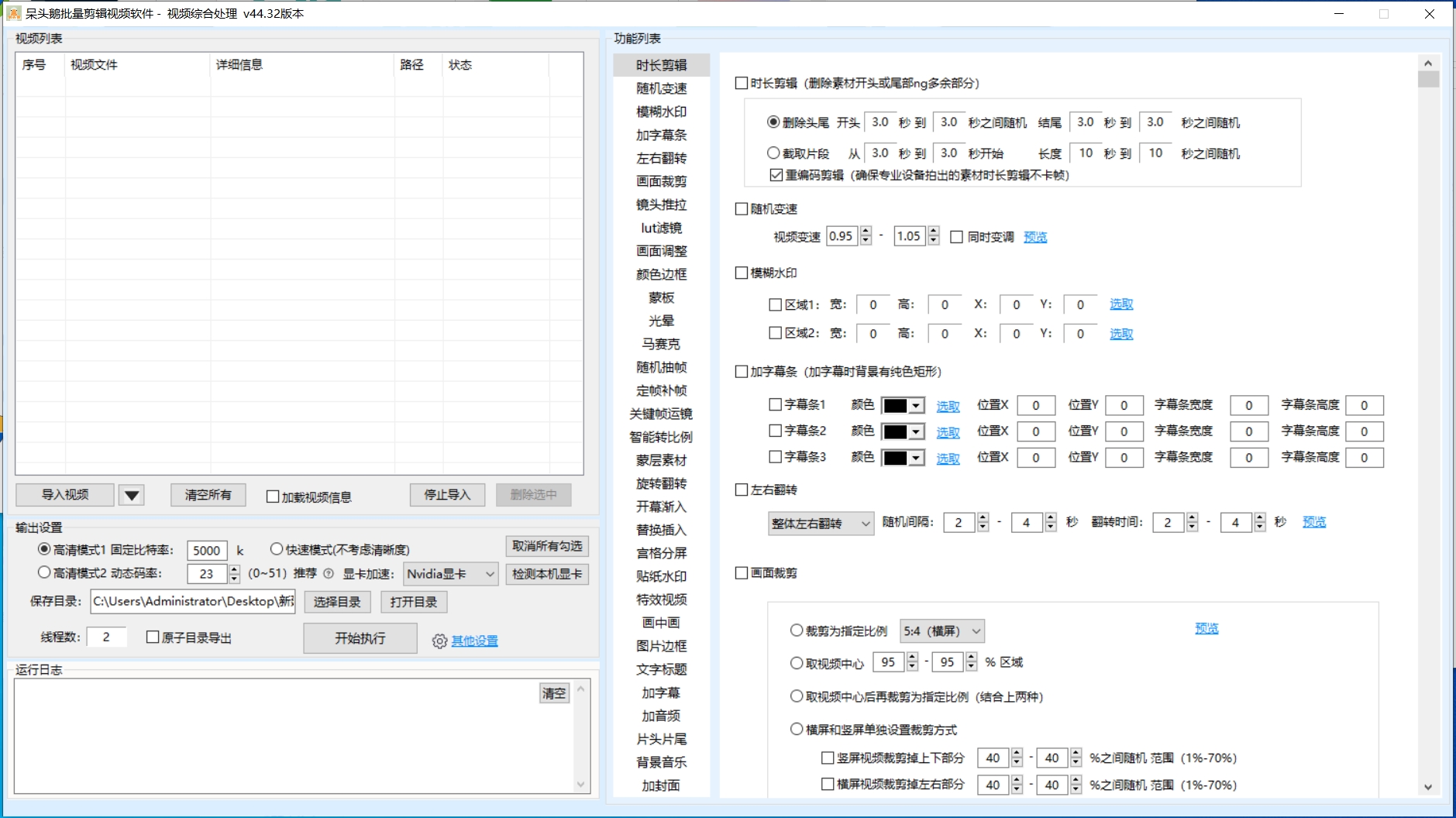The height and width of the screenshot is (818, 1456).
Task: Expand the arrow next to 导入视频
Action: [x=131, y=495]
